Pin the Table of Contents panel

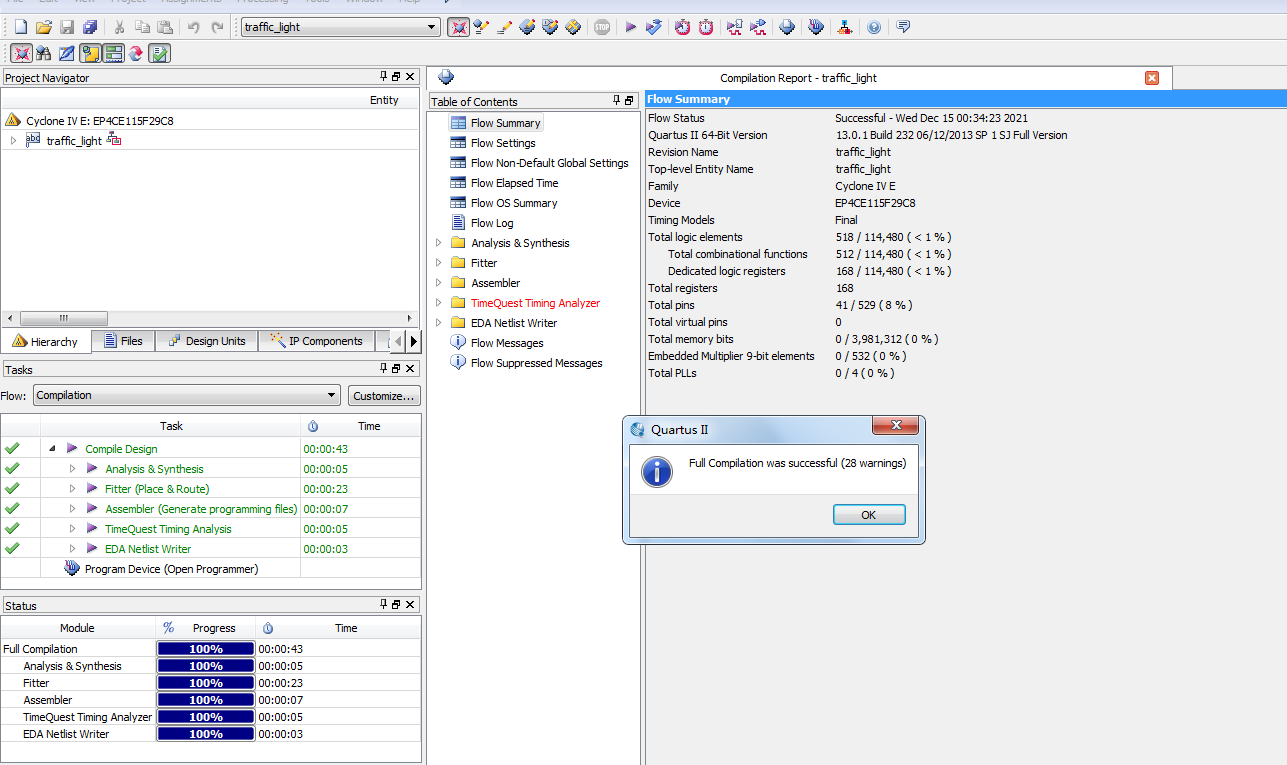tap(617, 101)
